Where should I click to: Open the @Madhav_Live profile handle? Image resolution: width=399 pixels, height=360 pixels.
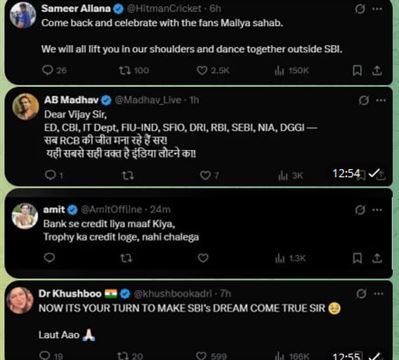coord(148,100)
